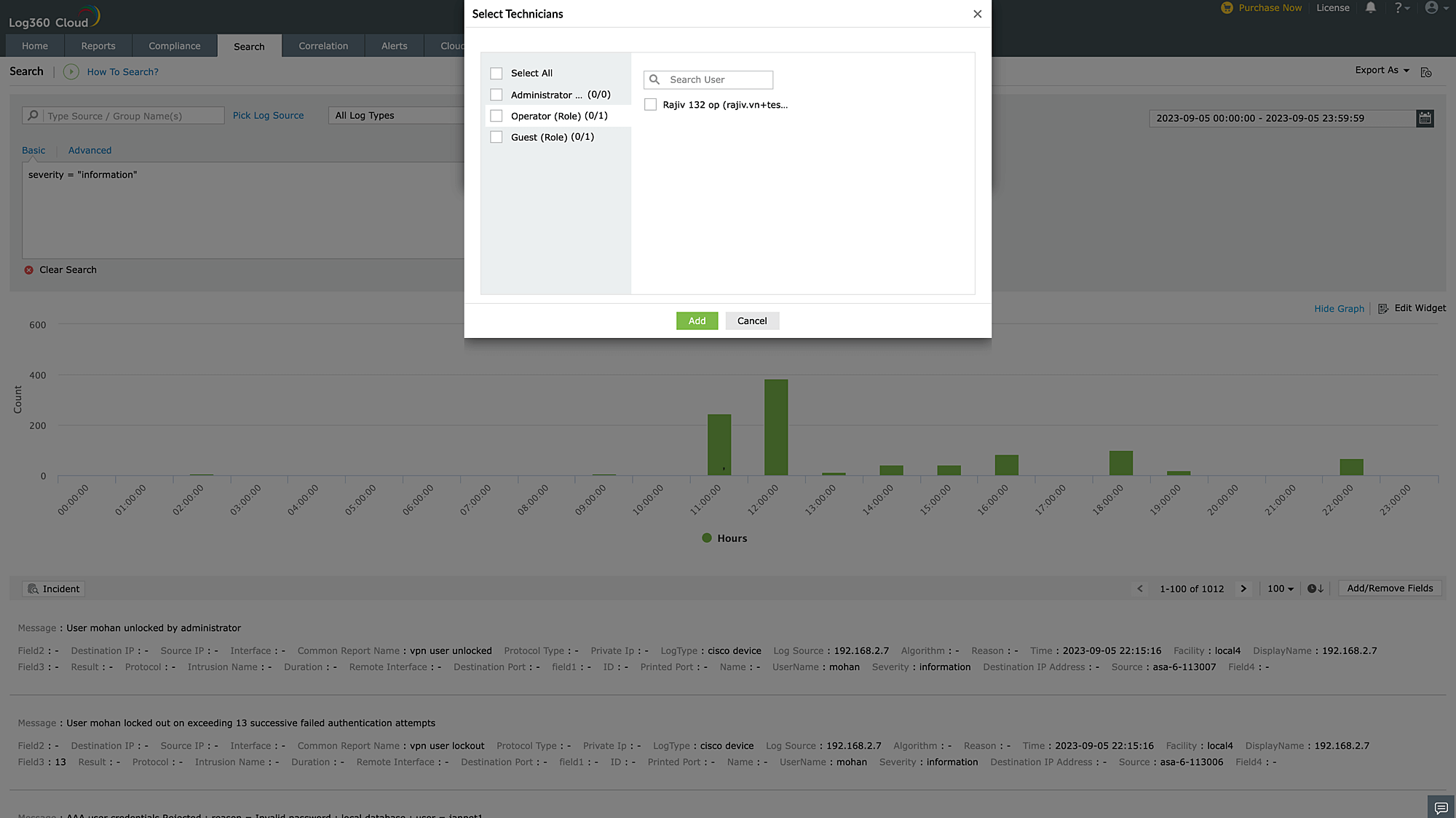Open the calendar date picker icon
The height and width of the screenshot is (818, 1456).
[x=1425, y=118]
